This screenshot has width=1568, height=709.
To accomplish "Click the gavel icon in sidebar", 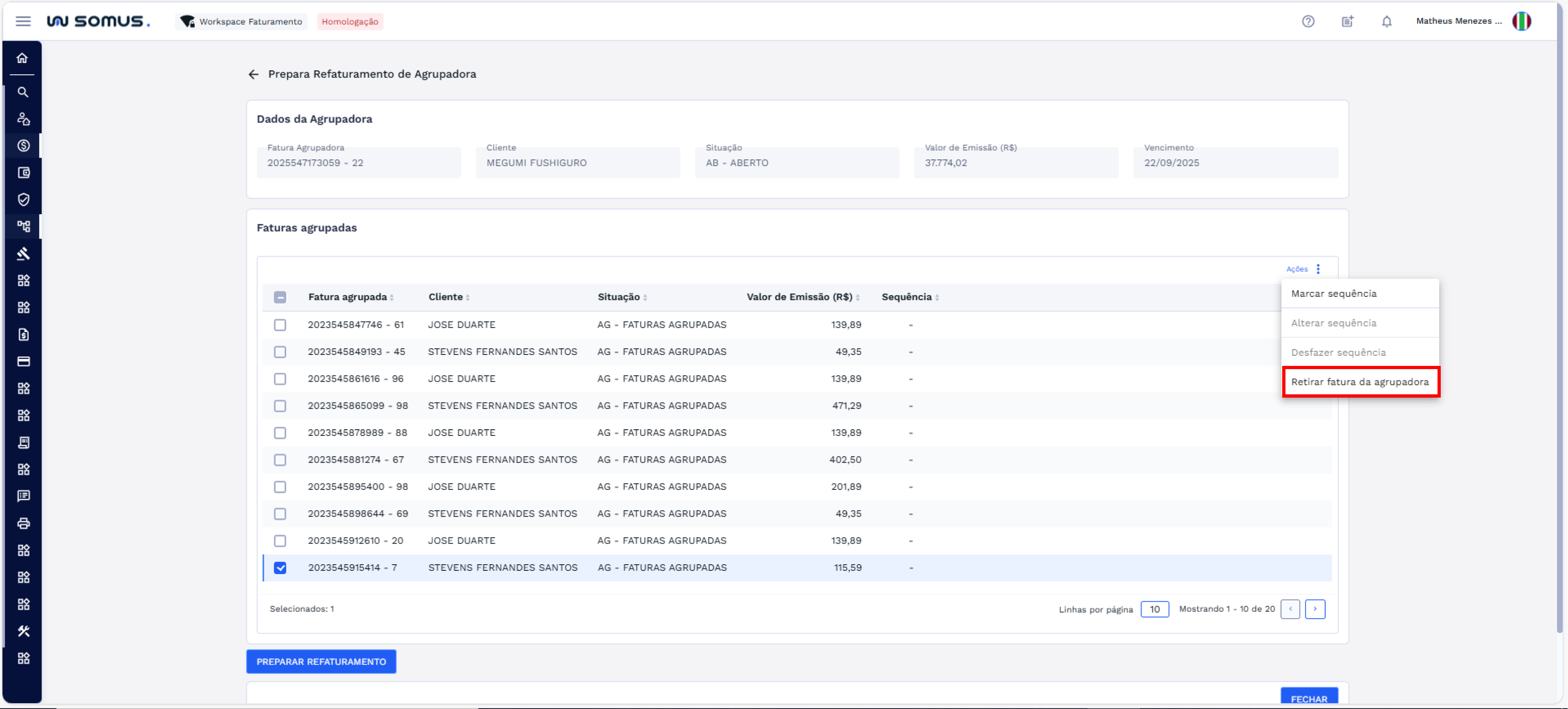I will (23, 254).
